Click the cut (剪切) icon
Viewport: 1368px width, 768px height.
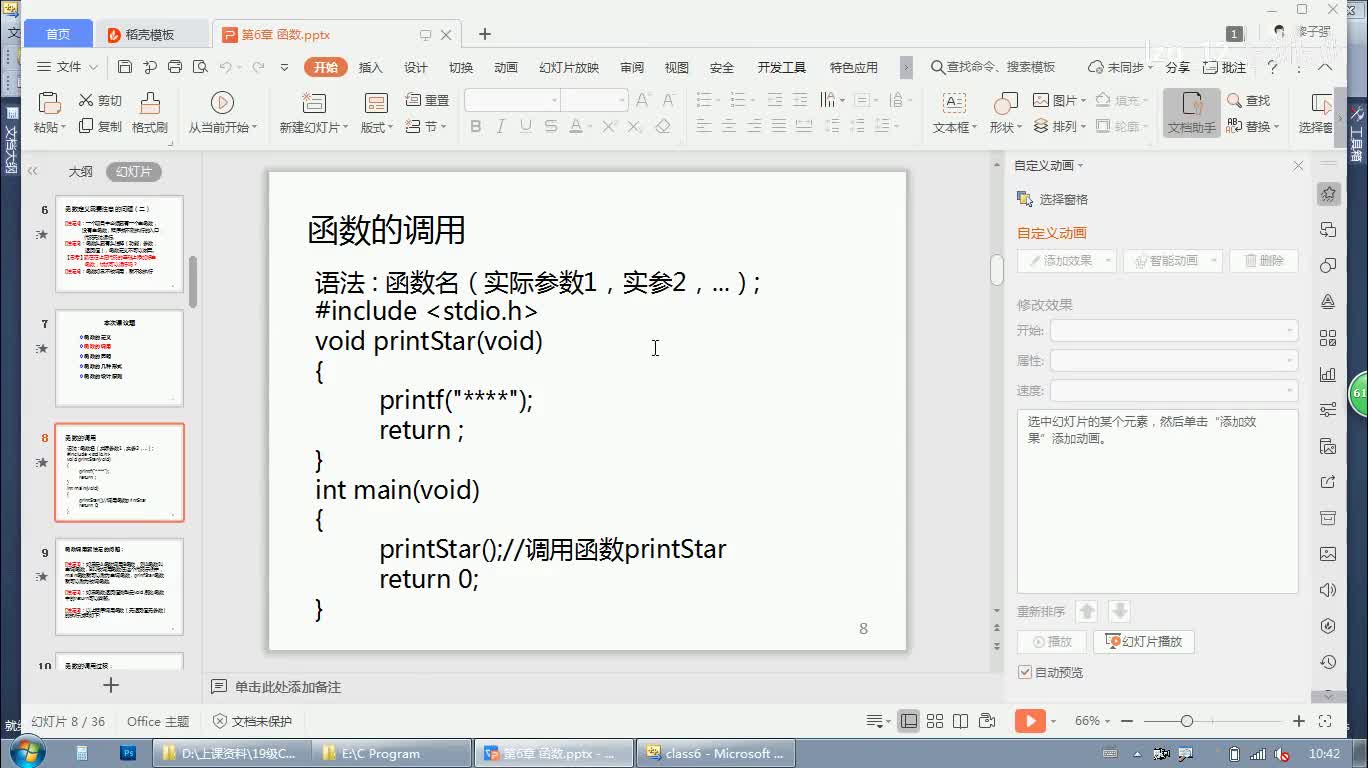pyautogui.click(x=87, y=100)
